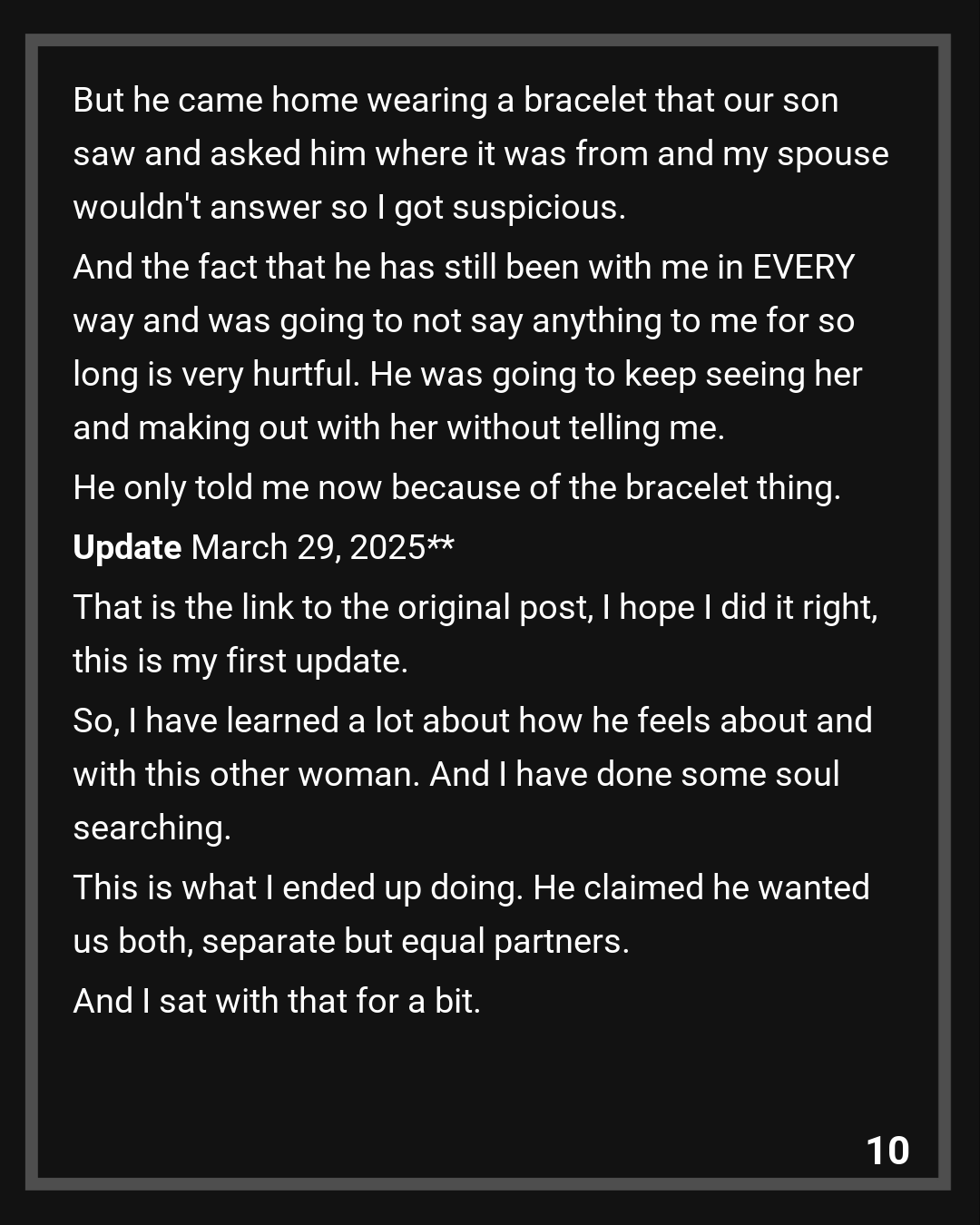Click the line starting "saw and asked him"
This screenshot has width=980, height=1225.
(x=480, y=154)
